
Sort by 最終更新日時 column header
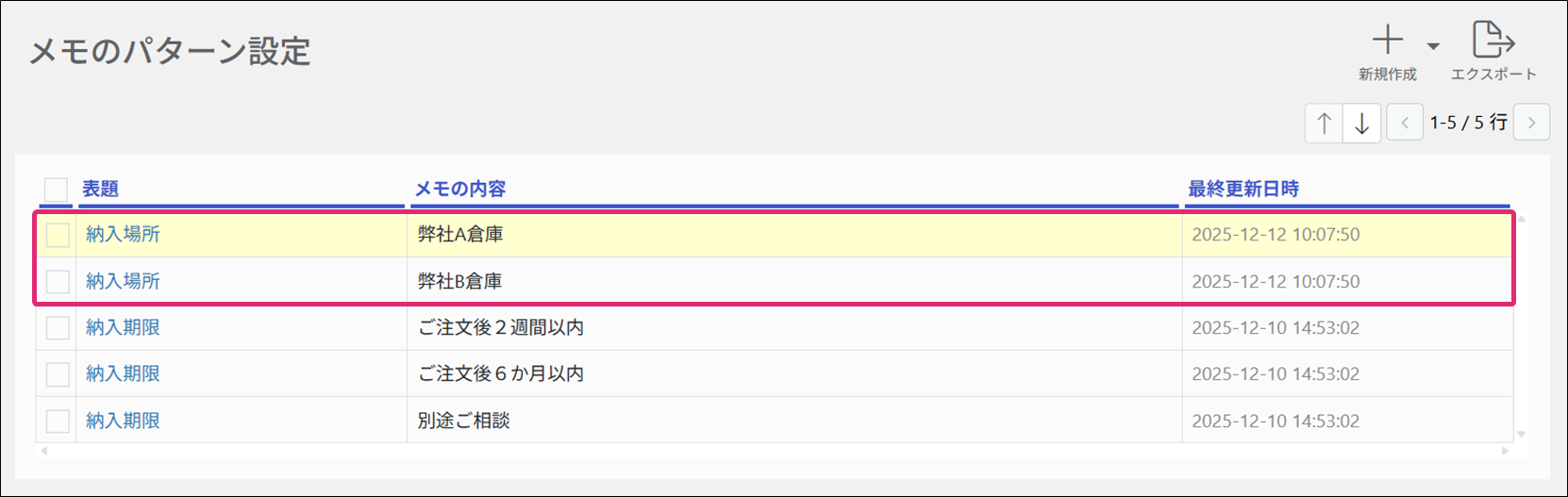point(1243,190)
